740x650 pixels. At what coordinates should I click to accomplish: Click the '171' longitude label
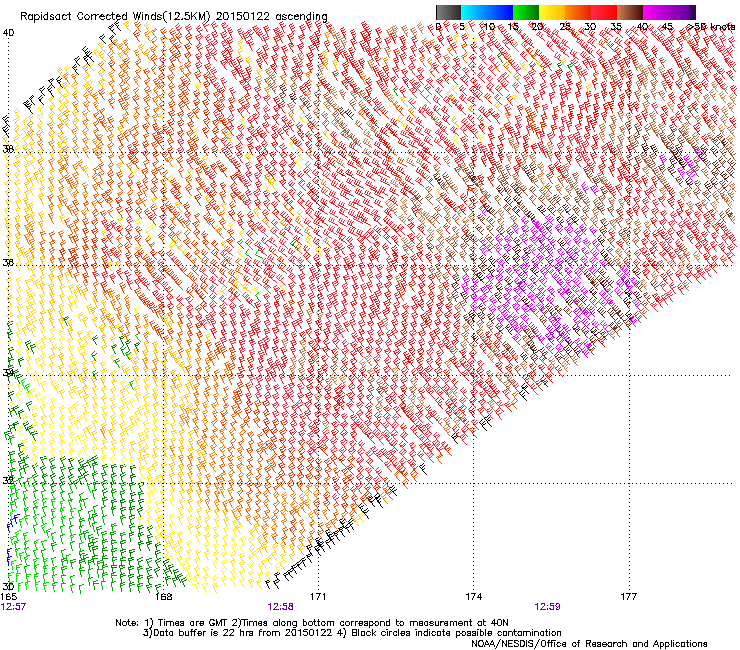(x=318, y=597)
